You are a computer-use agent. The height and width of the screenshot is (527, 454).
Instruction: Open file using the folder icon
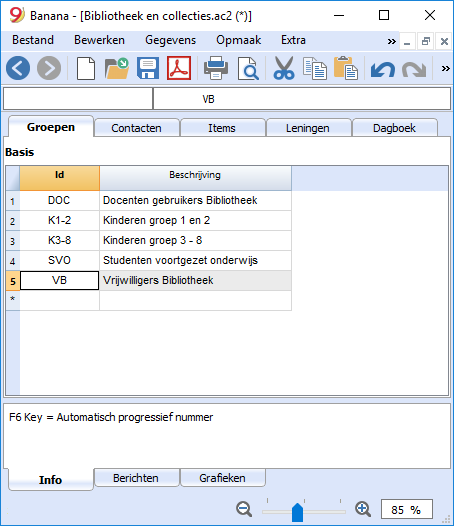point(117,68)
